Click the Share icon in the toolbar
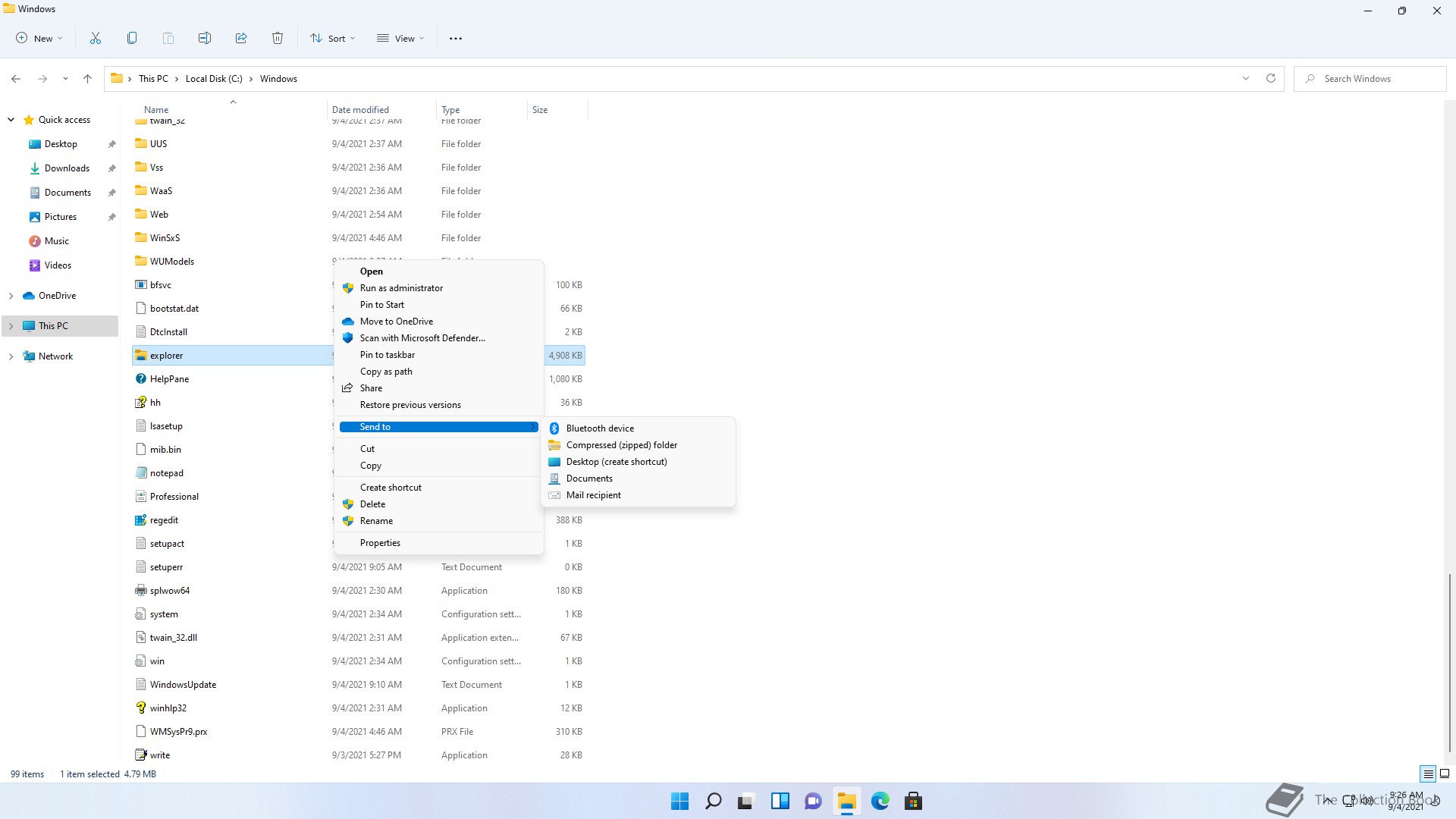Viewport: 1456px width, 819px height. [241, 38]
